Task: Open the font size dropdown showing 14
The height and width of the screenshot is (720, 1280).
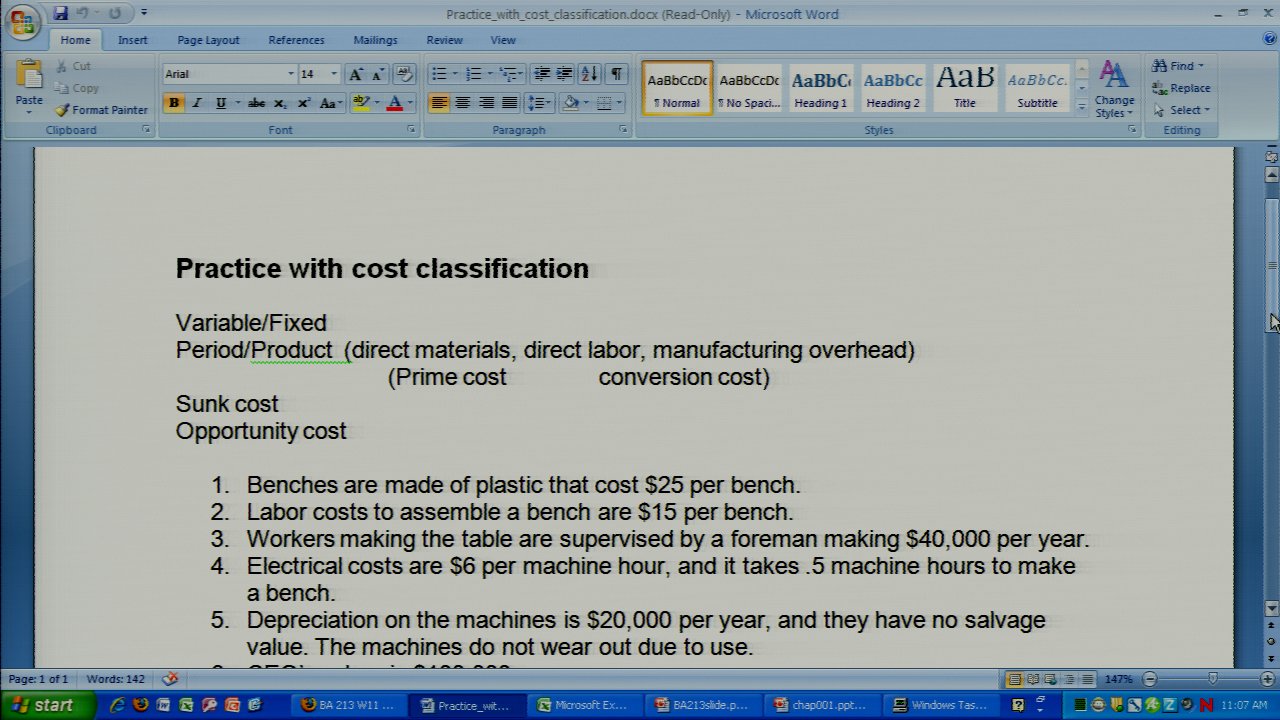Action: [334, 74]
